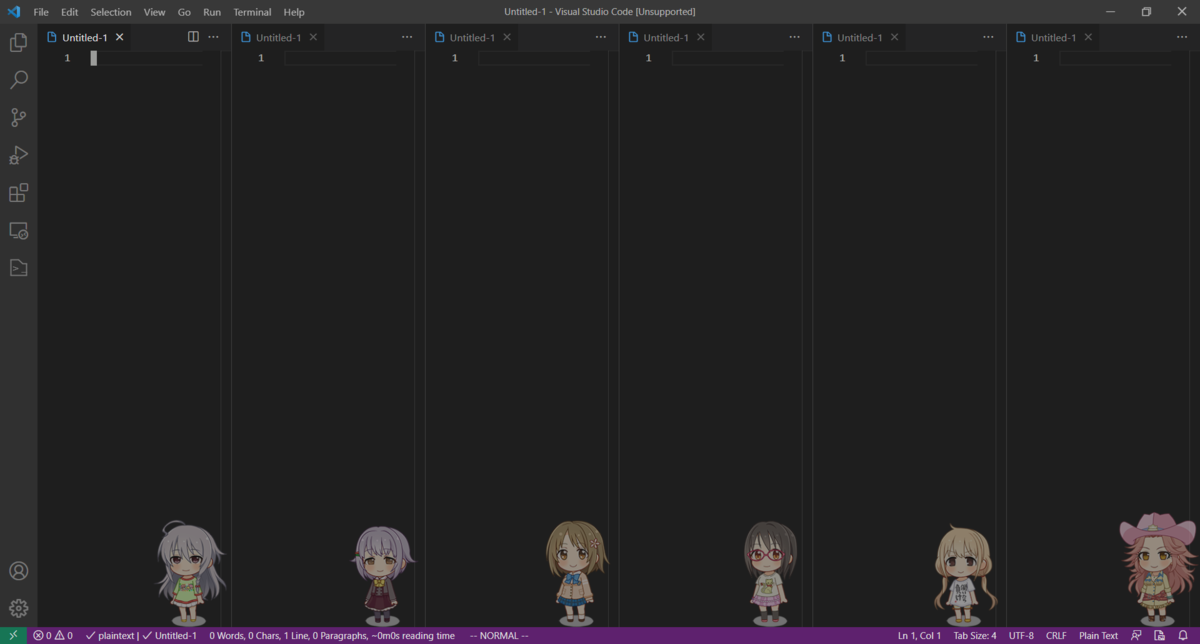Click status bar icon left of bell
This screenshot has height=644, width=1200.
pos(1160,635)
